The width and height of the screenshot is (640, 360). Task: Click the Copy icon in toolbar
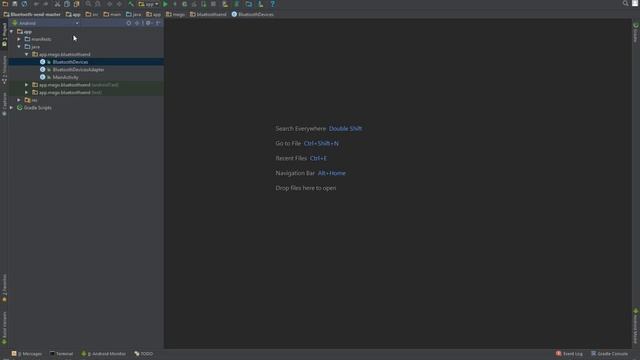[67, 4]
